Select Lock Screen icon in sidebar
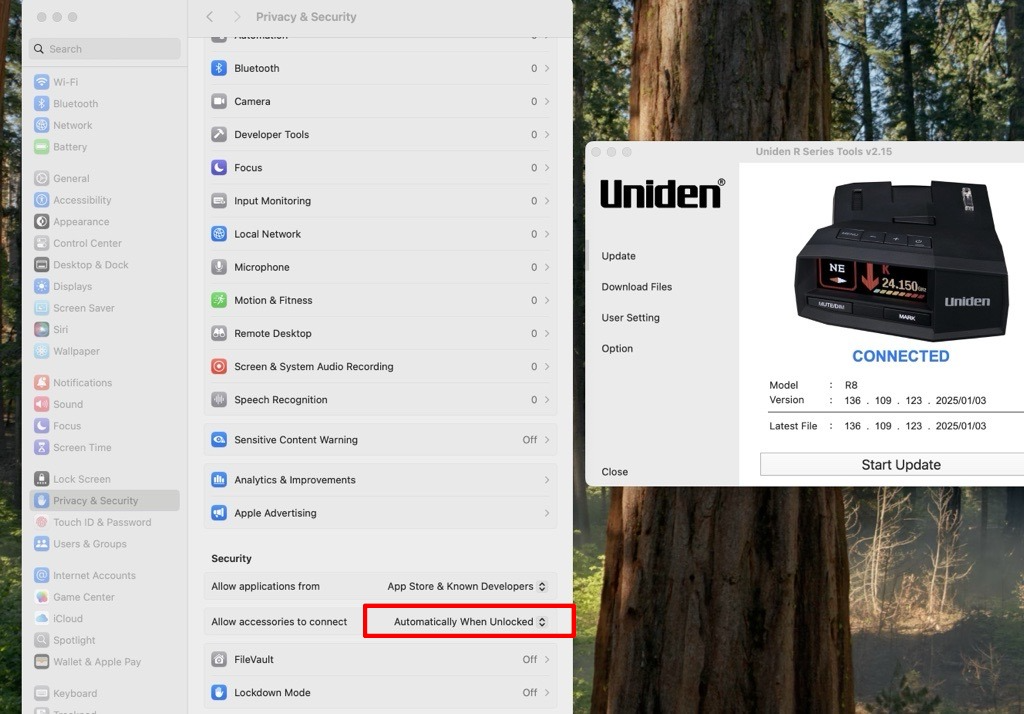The image size is (1024, 714). [x=42, y=479]
